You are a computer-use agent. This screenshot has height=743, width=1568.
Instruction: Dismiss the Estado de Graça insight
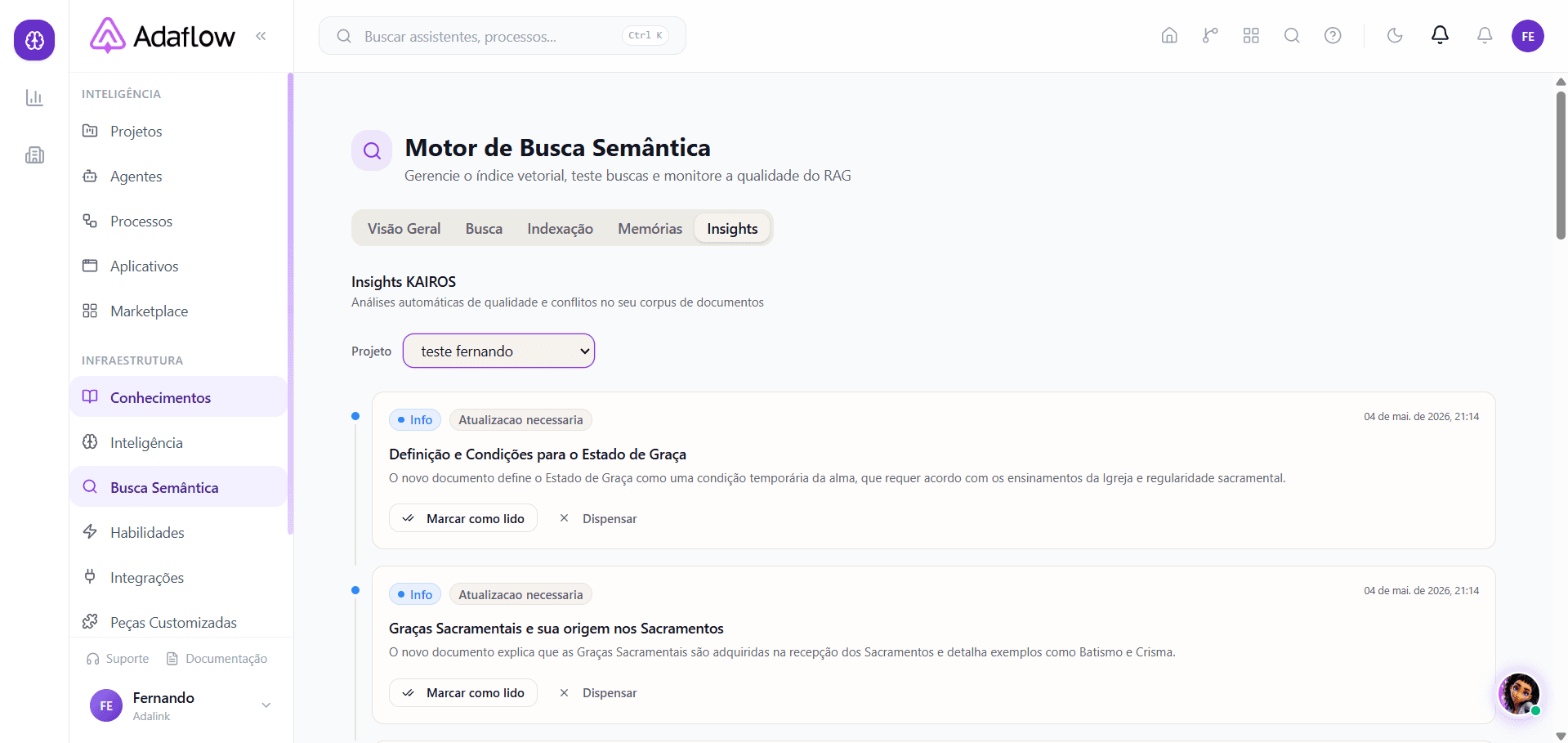point(598,518)
